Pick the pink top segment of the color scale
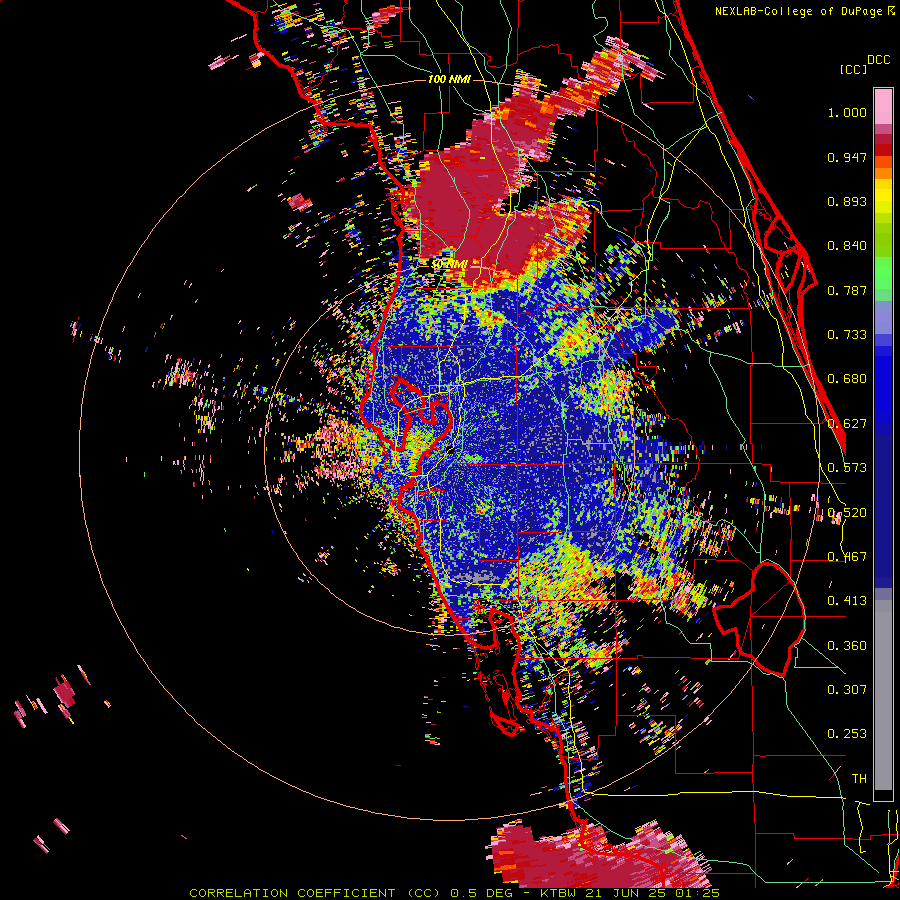This screenshot has height=900, width=900. click(x=883, y=106)
